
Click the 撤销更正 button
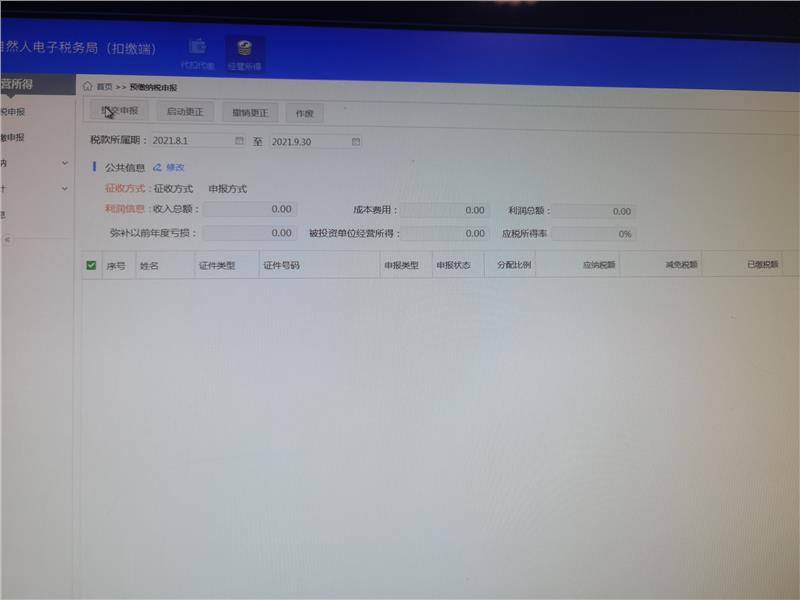coord(249,113)
